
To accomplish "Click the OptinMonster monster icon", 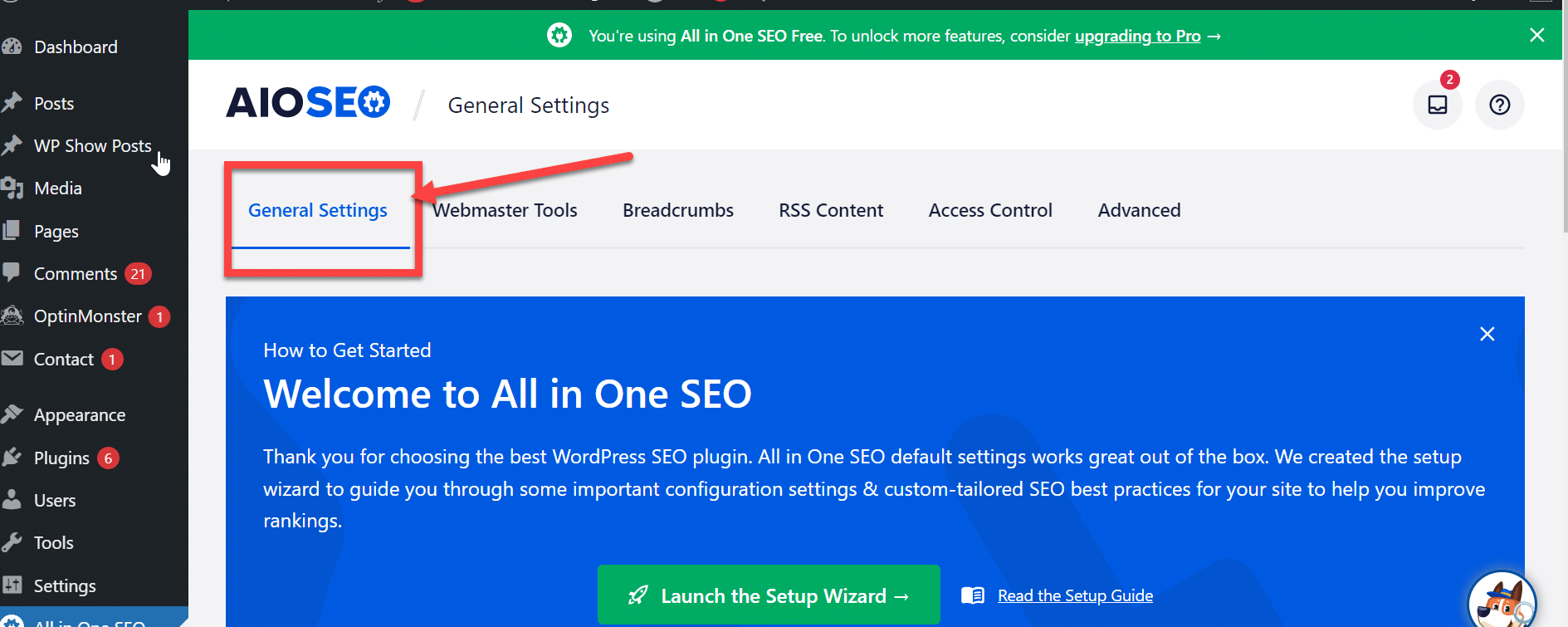I will pyautogui.click(x=12, y=316).
